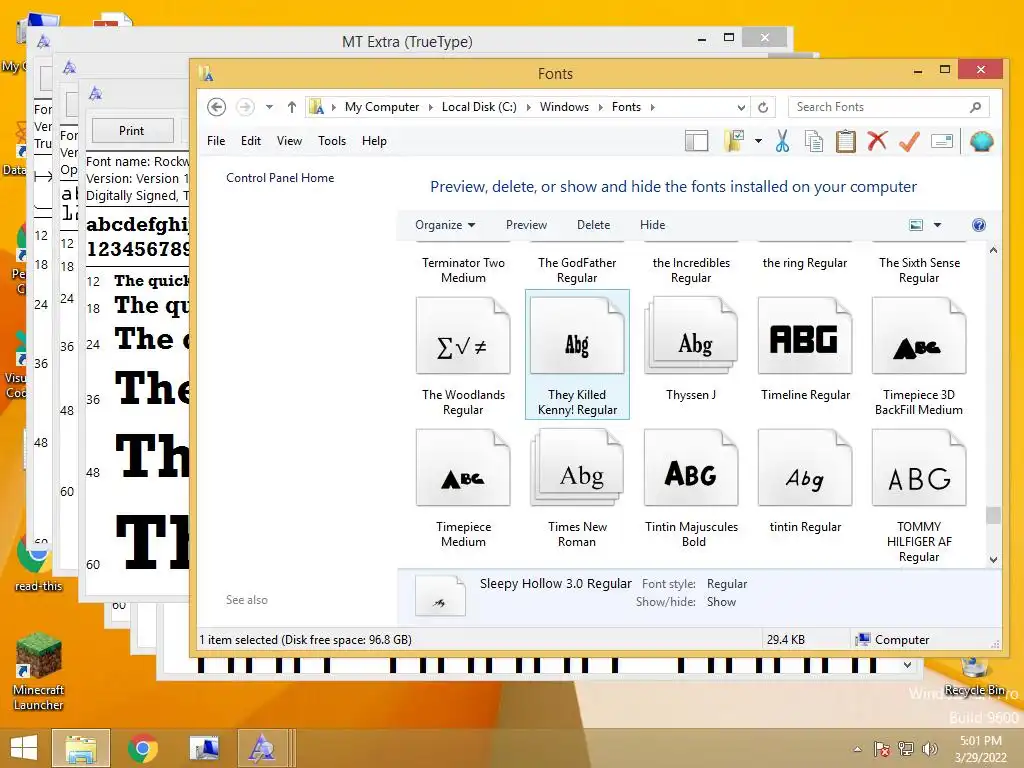Click Print in the font preview window
This screenshot has width=1024, height=768.
(132, 131)
